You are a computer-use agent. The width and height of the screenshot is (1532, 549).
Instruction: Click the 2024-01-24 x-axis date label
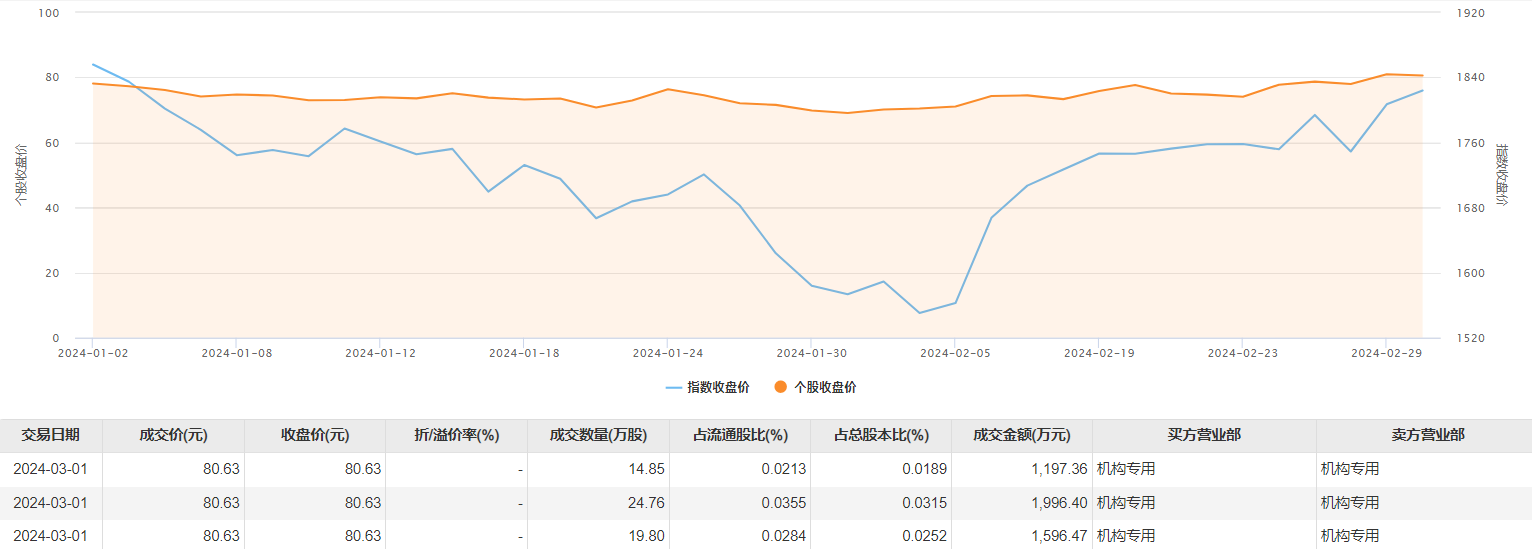[x=667, y=353]
